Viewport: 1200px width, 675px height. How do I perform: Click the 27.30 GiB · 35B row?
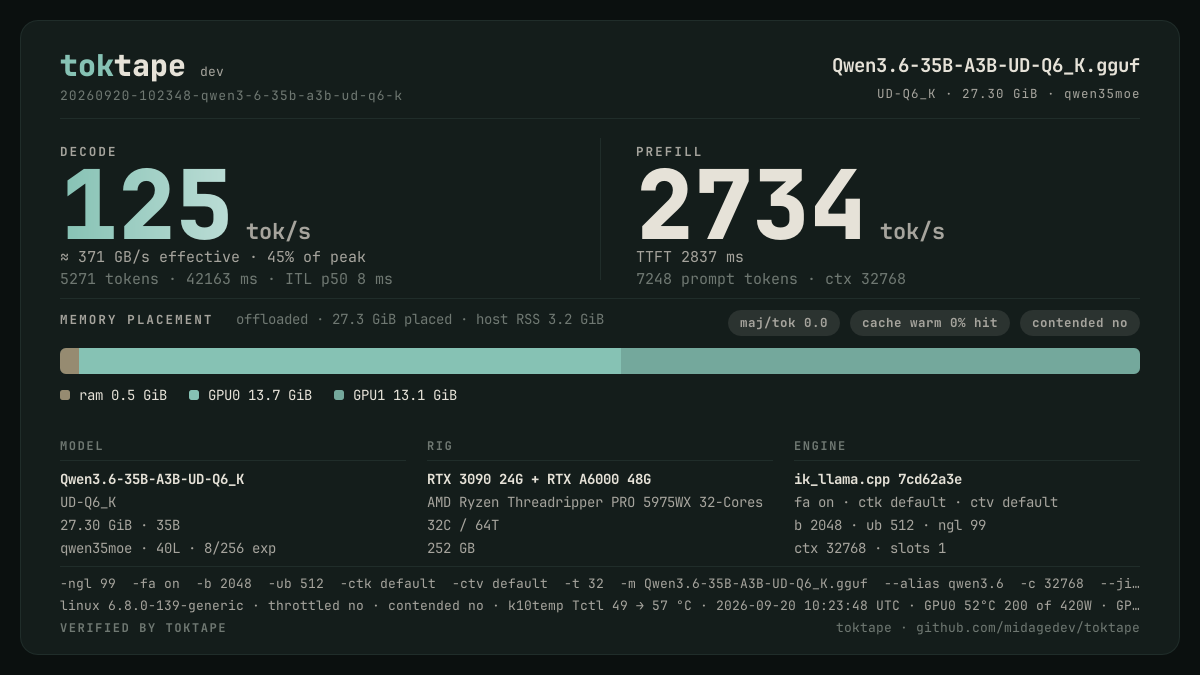pyautogui.click(x=120, y=525)
